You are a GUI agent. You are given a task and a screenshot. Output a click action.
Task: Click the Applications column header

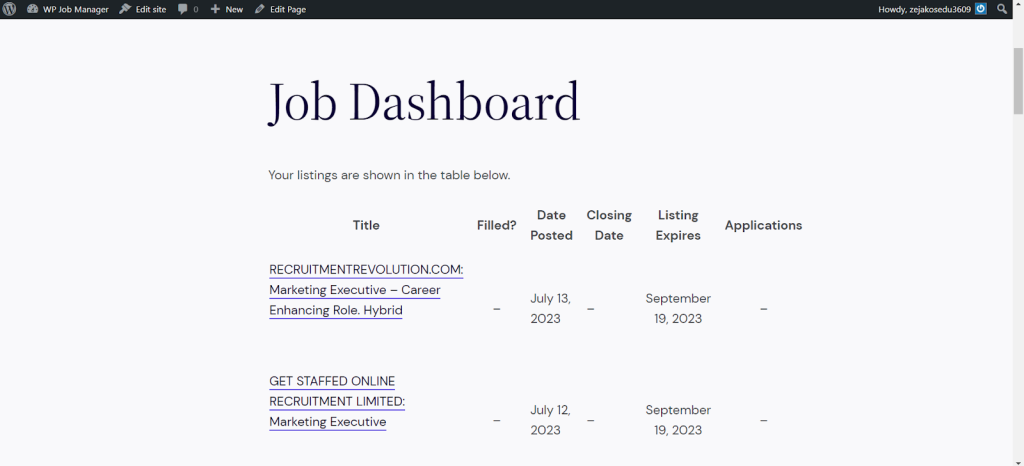coord(763,225)
